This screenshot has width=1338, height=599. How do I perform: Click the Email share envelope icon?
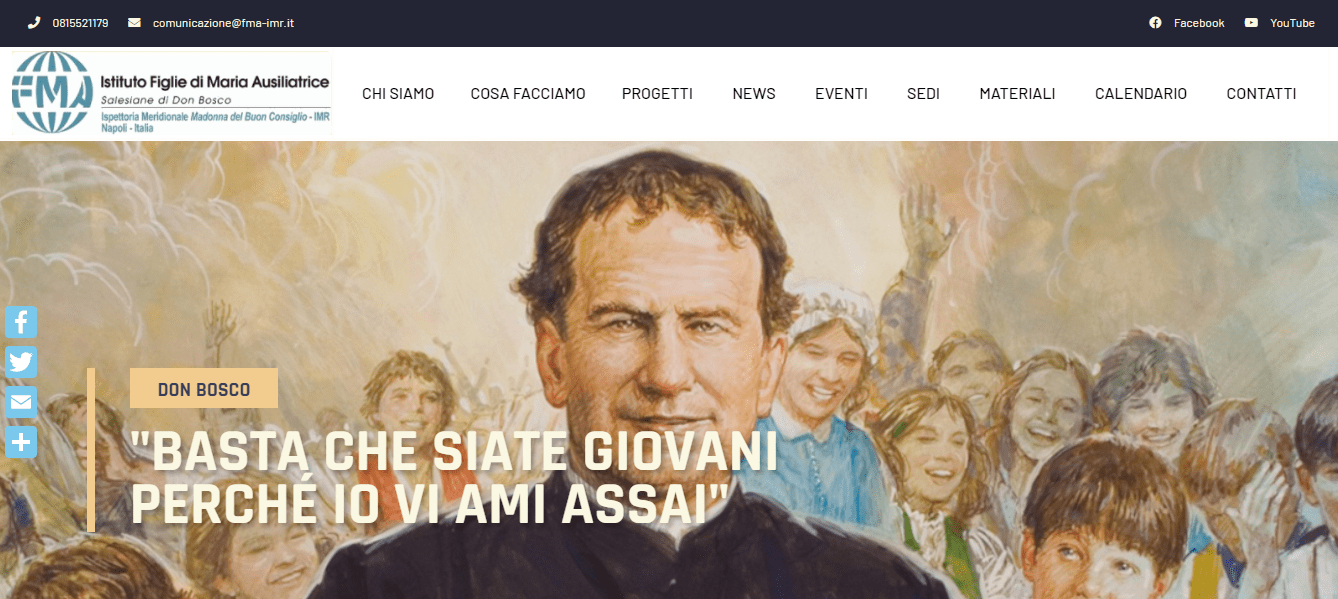[x=21, y=402]
